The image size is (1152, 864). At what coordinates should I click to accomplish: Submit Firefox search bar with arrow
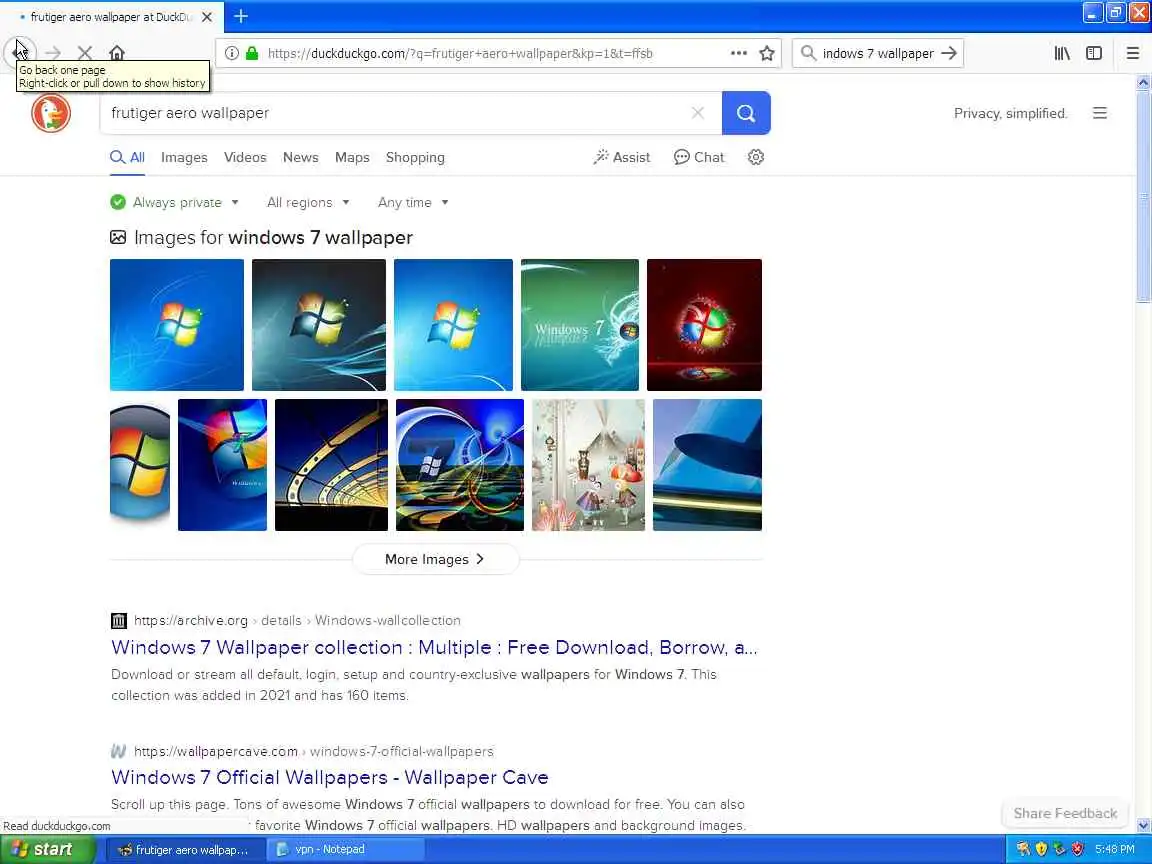pos(949,53)
